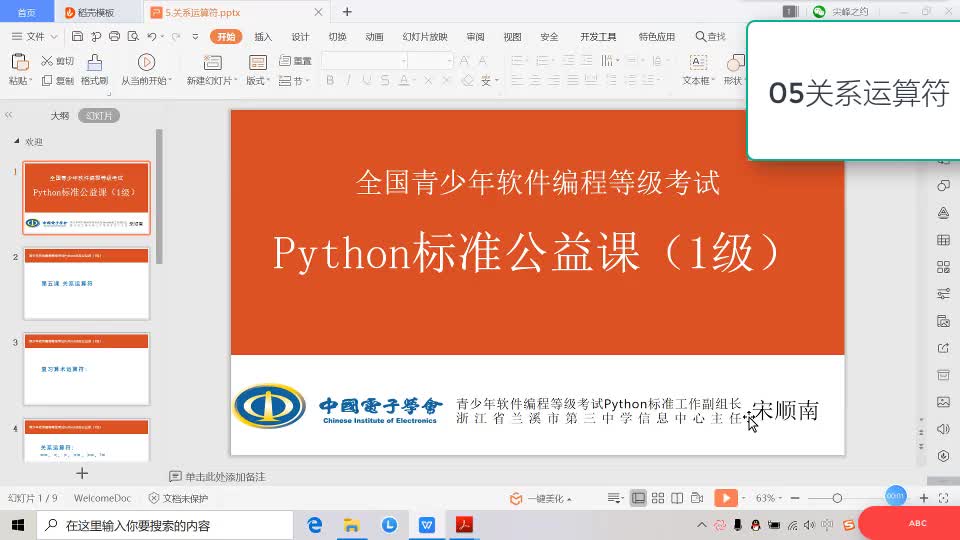
Task: Click 文档未保护 document protection status
Action: click(178, 498)
